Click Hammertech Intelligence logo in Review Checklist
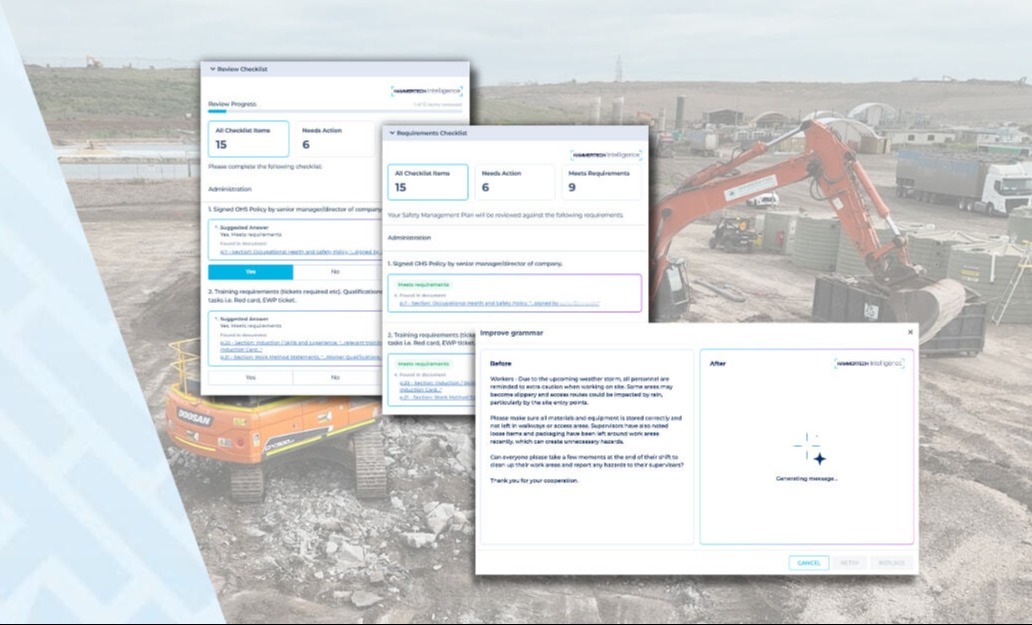1032x625 pixels. tap(426, 91)
